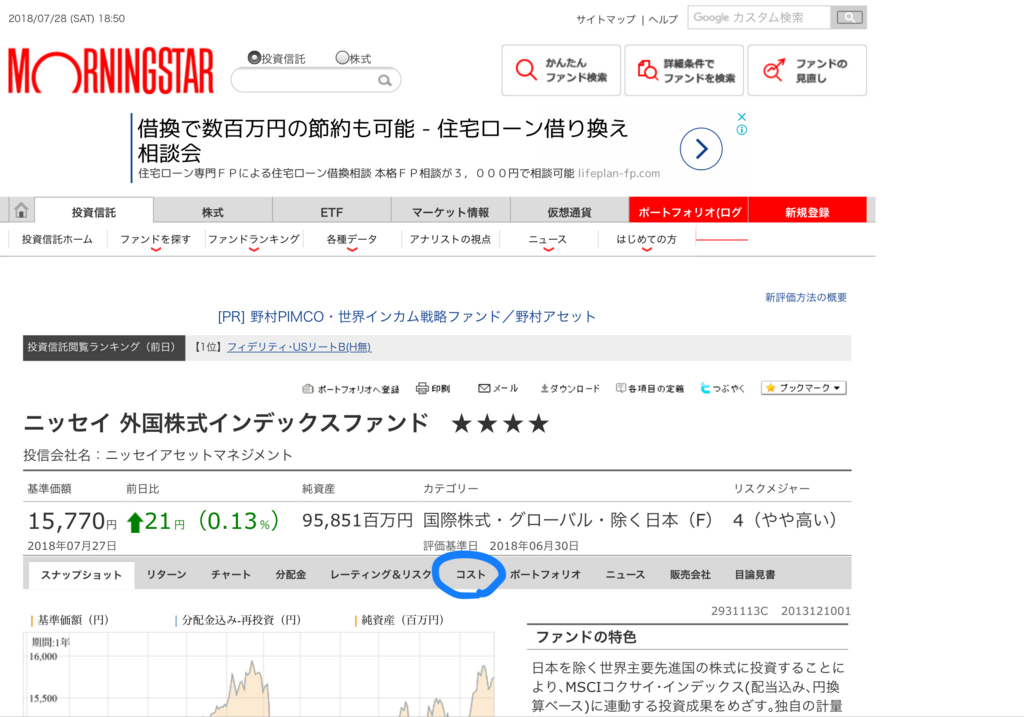This screenshot has height=717, width=1024.
Task: Click the item definitions icon (各項目の定義)
Action: click(x=620, y=389)
